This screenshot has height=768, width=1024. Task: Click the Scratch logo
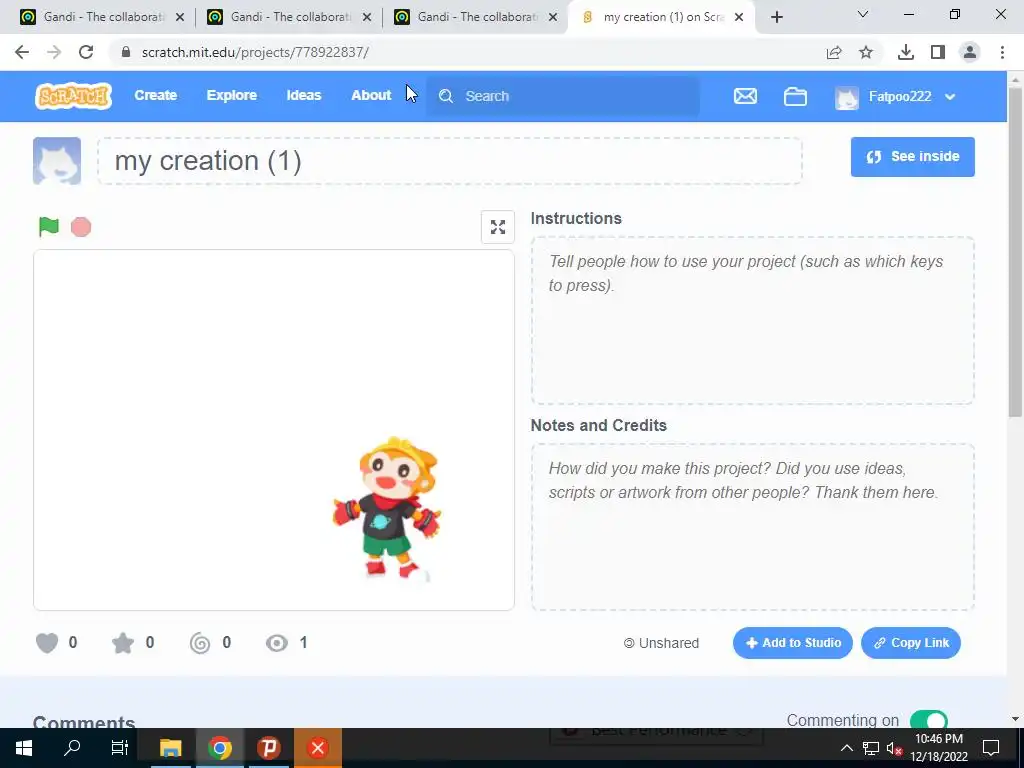[x=73, y=96]
